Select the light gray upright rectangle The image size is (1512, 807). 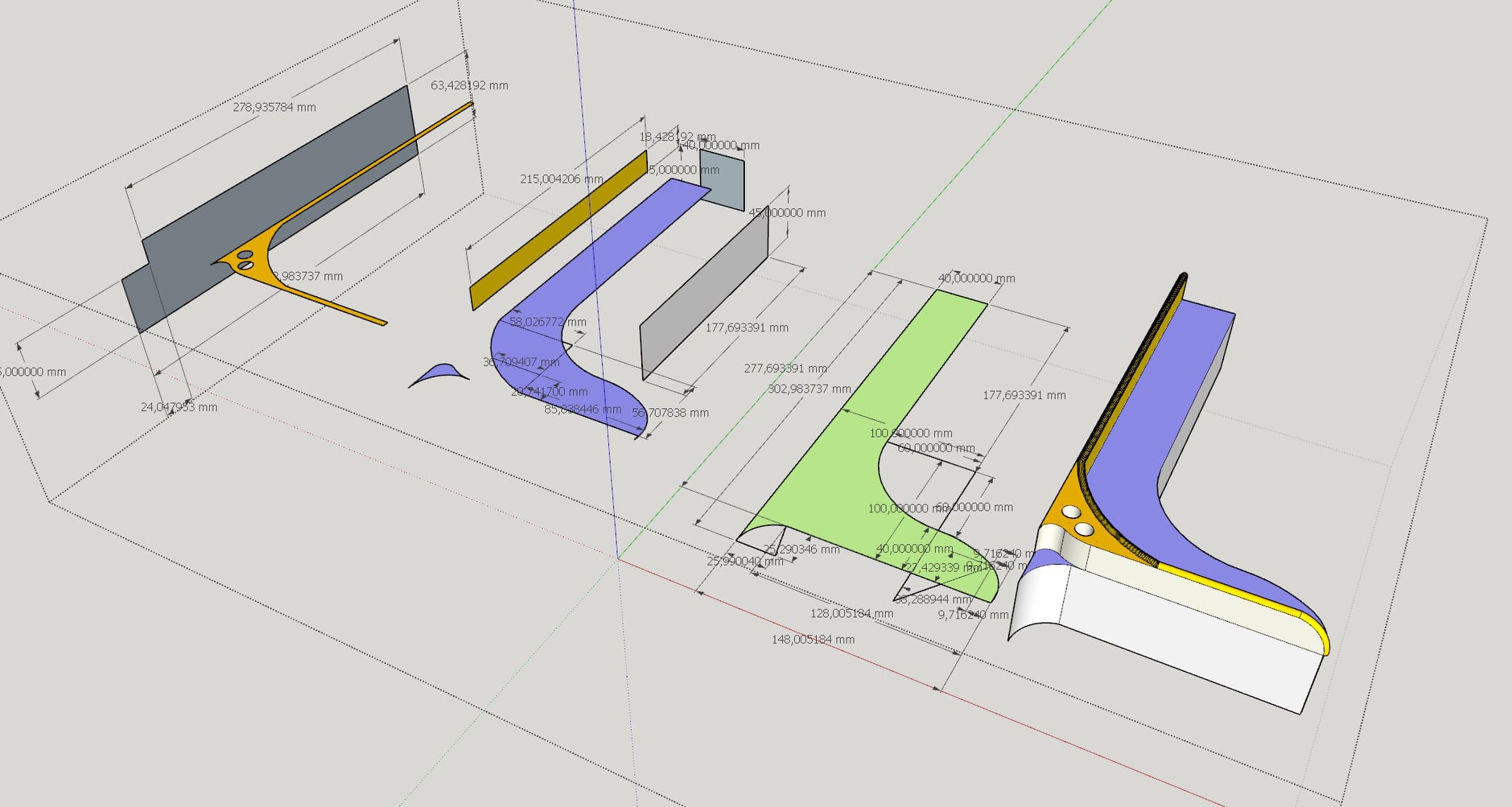pyautogui.click(x=705, y=294)
